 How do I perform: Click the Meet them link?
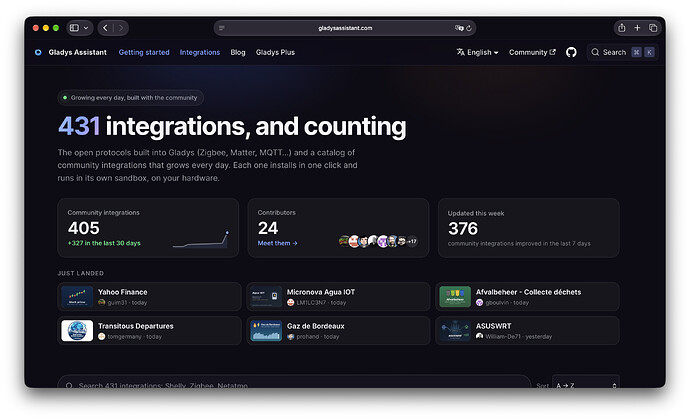pos(278,243)
